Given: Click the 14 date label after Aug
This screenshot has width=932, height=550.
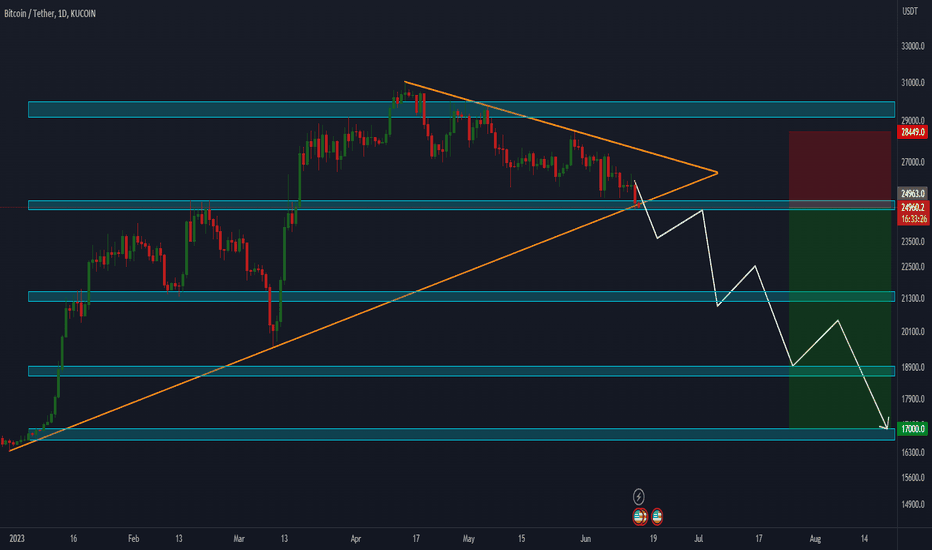Looking at the screenshot, I should tap(864, 539).
